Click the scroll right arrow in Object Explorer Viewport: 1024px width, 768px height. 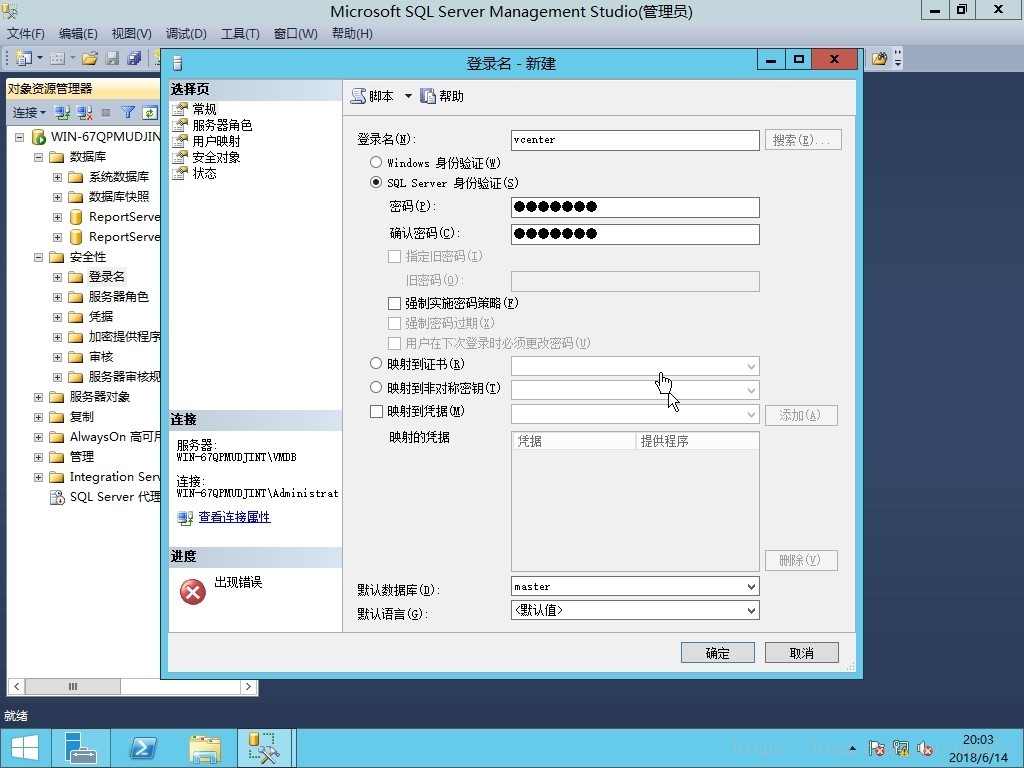tap(248, 686)
